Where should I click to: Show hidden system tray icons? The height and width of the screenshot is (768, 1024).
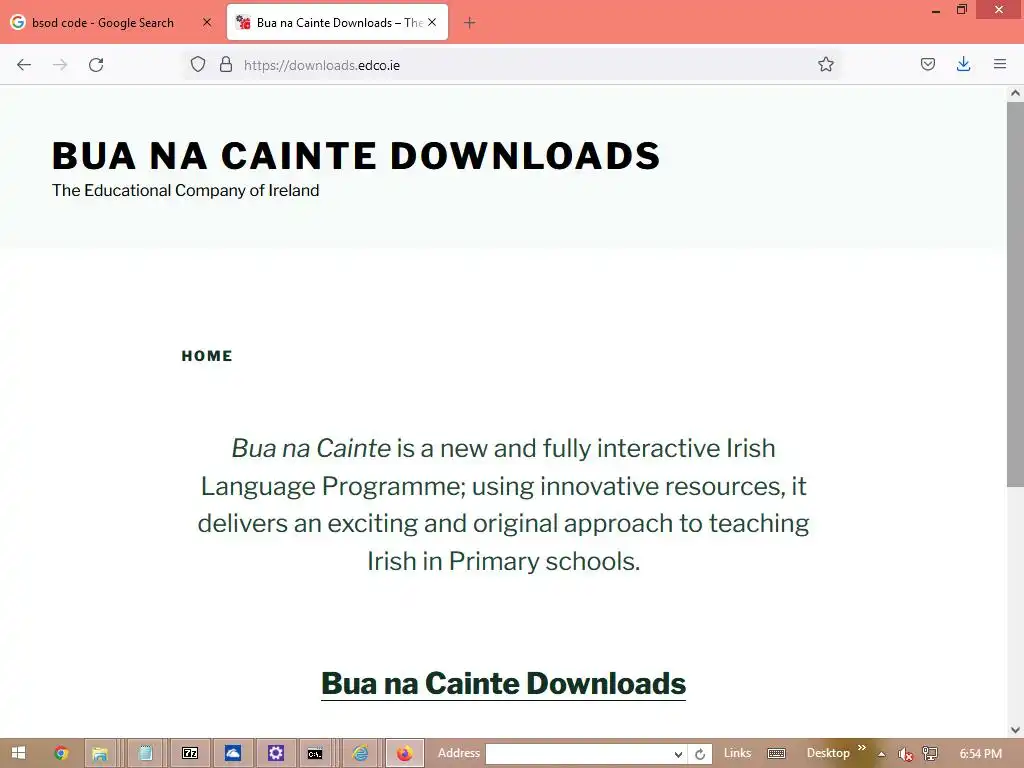click(x=882, y=754)
